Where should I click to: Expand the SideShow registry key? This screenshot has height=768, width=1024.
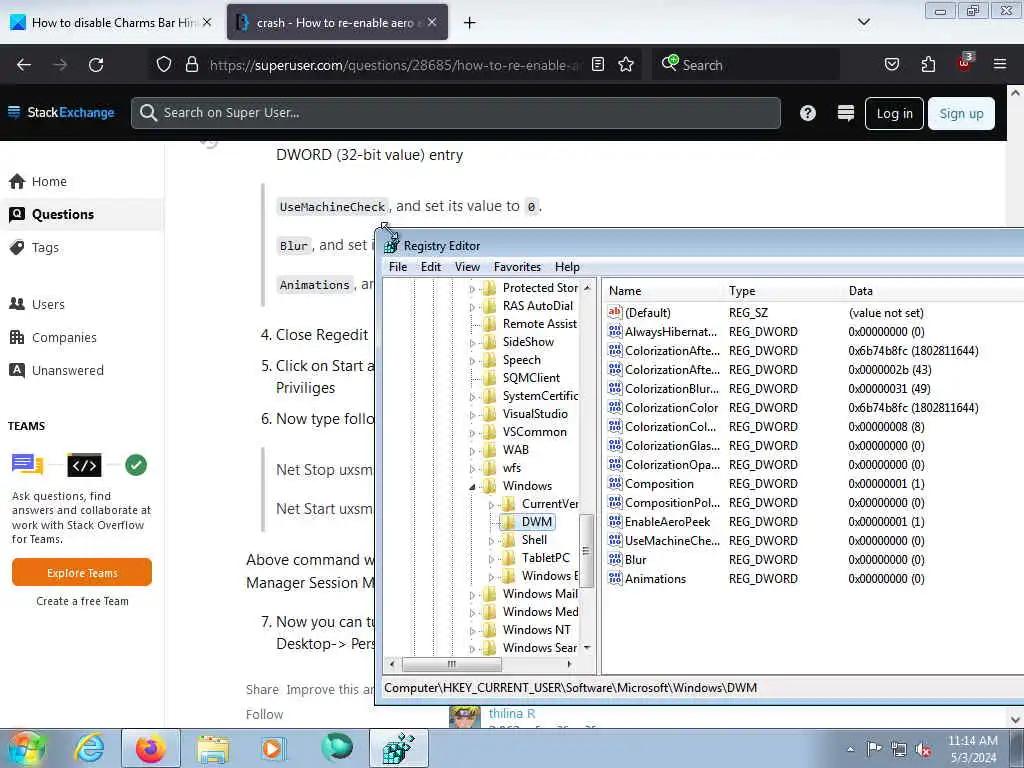click(472, 342)
